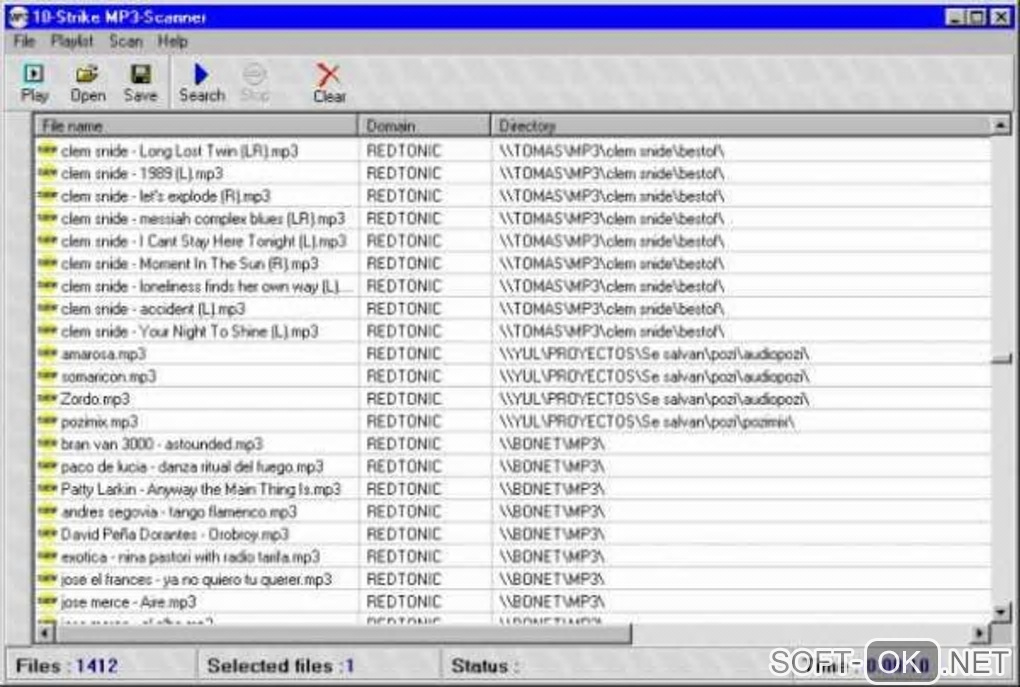This screenshot has height=687, width=1020.
Task: Start scanning with the Search icon
Action: coord(202,83)
